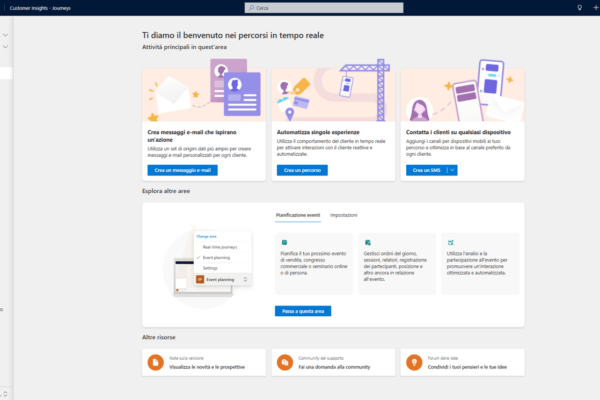Click the 'Customer Insights - Journeys' app title
The width and height of the screenshot is (600, 400).
point(40,8)
